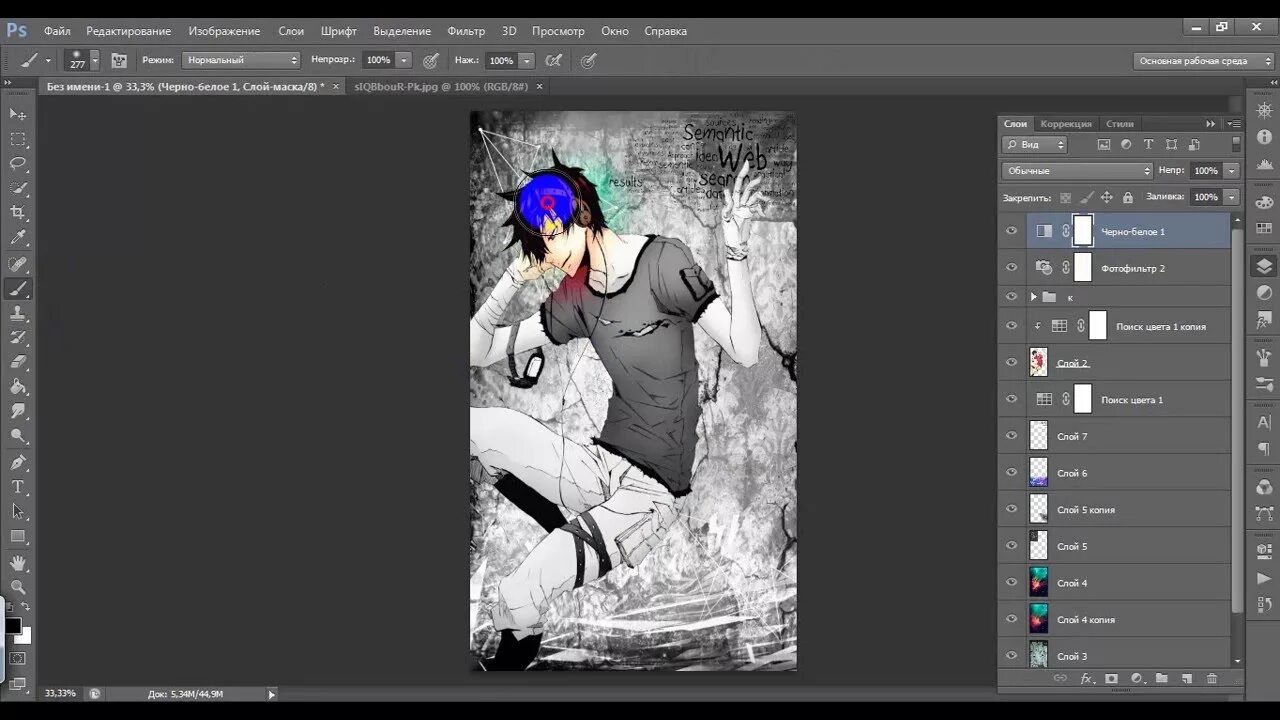Select the Crop tool
Viewport: 1280px width, 720px height.
[18, 213]
